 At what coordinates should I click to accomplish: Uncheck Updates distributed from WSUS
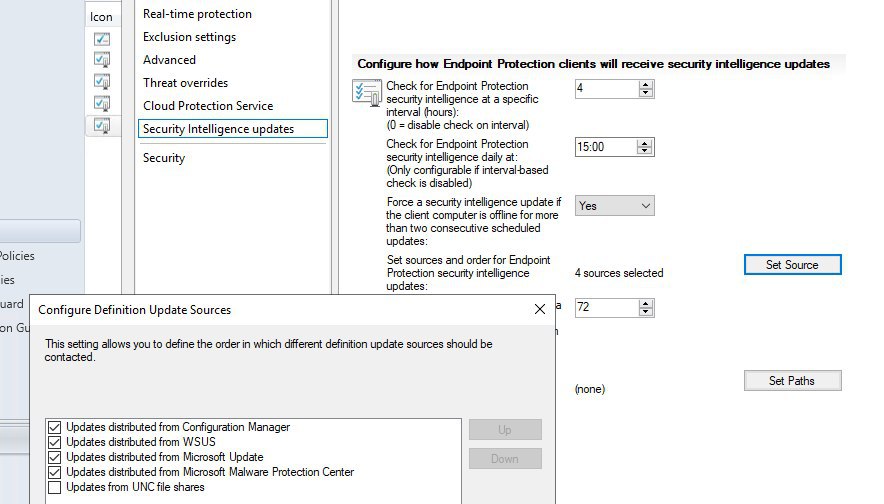(x=54, y=442)
